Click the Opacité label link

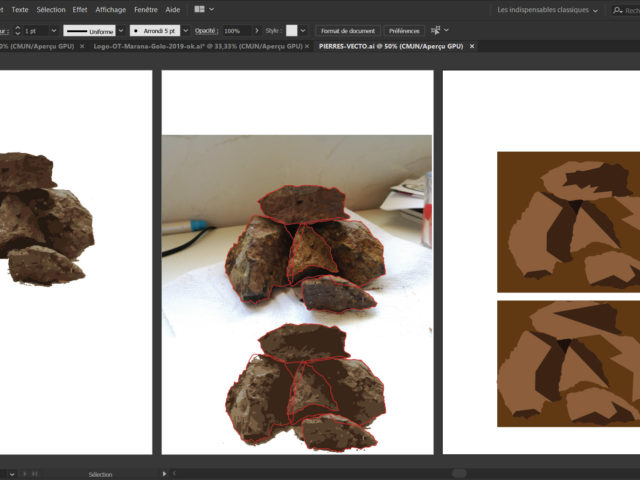205,31
